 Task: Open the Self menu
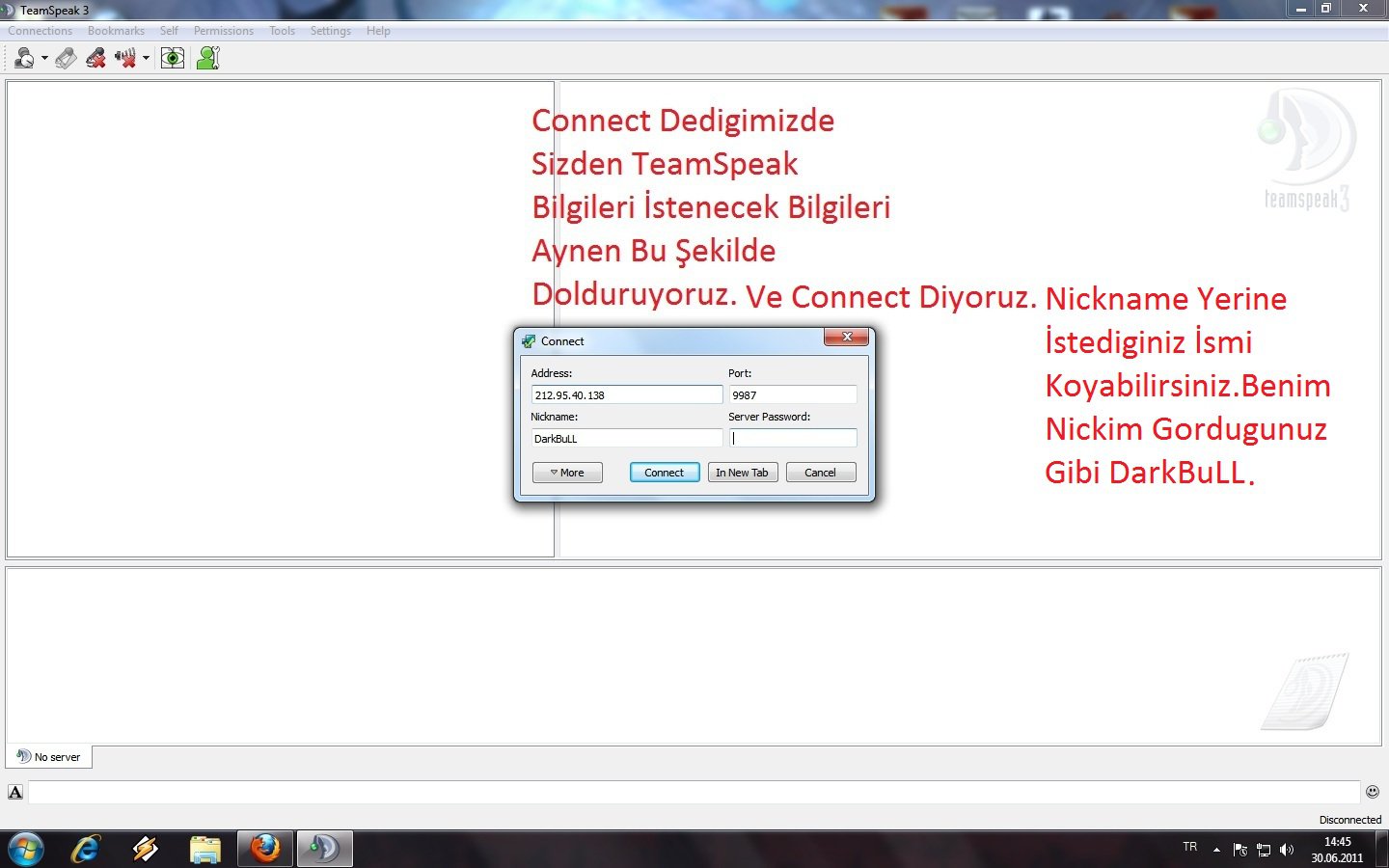[169, 31]
